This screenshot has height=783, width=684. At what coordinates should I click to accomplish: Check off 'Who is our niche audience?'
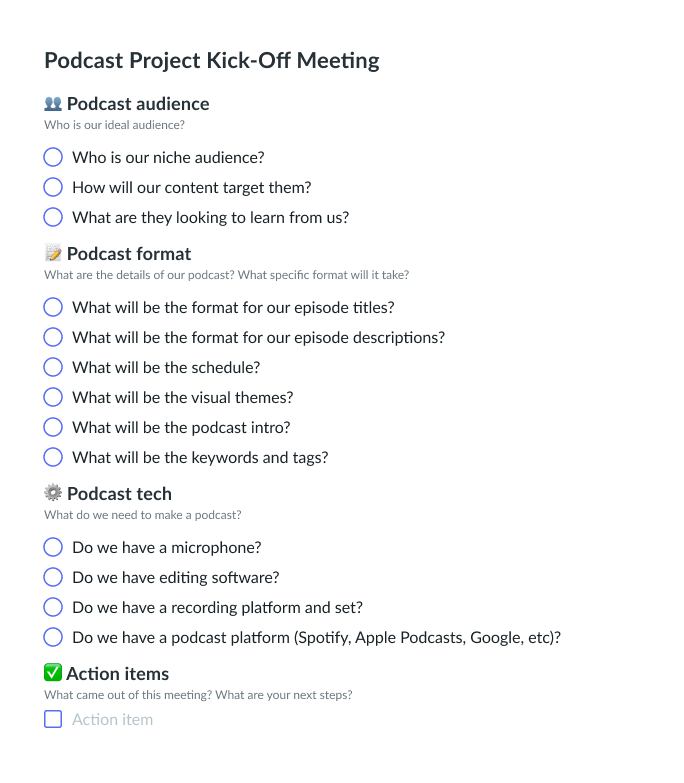click(53, 158)
